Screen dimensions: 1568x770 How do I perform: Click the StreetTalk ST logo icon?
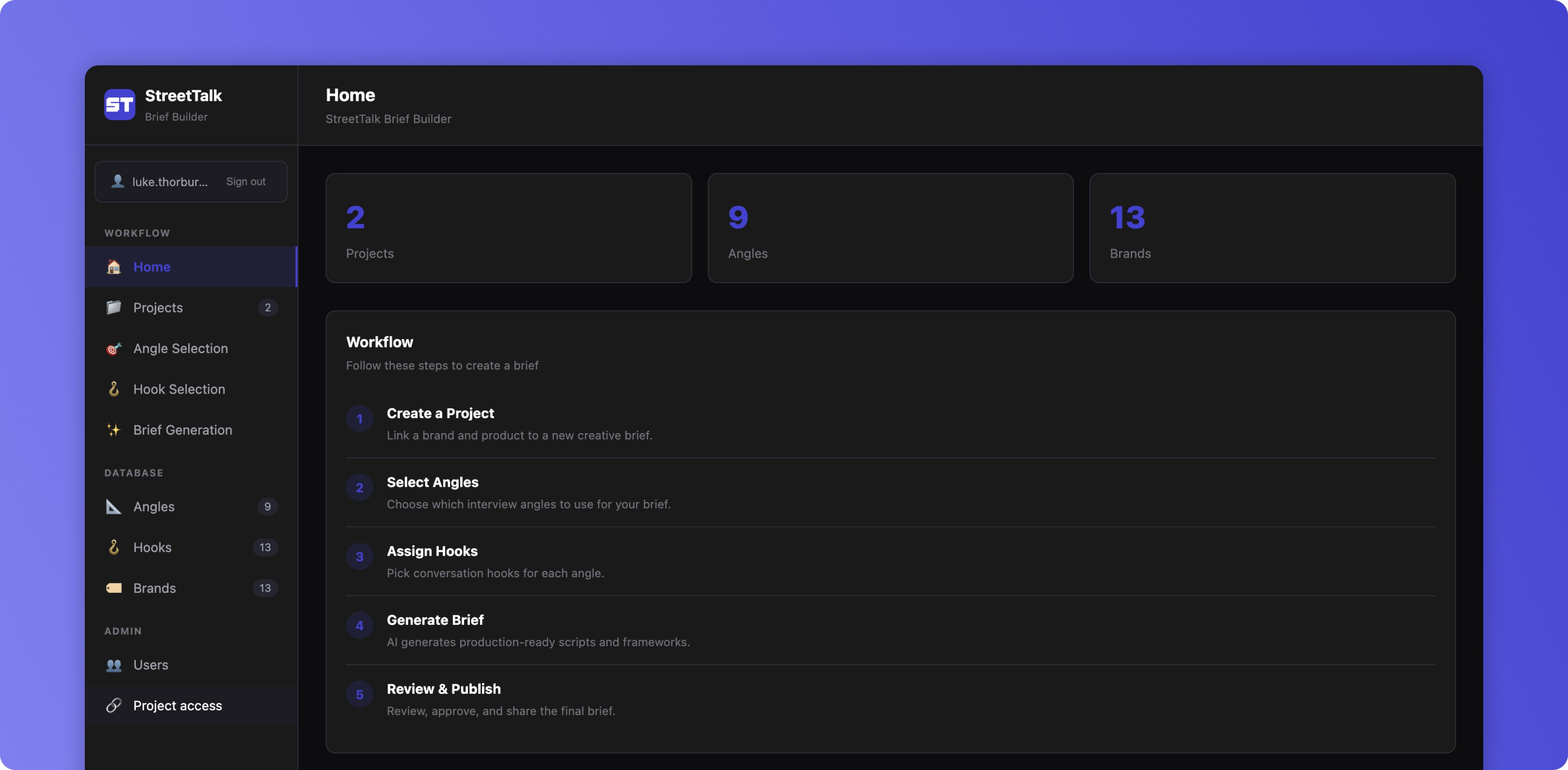pyautogui.click(x=119, y=105)
